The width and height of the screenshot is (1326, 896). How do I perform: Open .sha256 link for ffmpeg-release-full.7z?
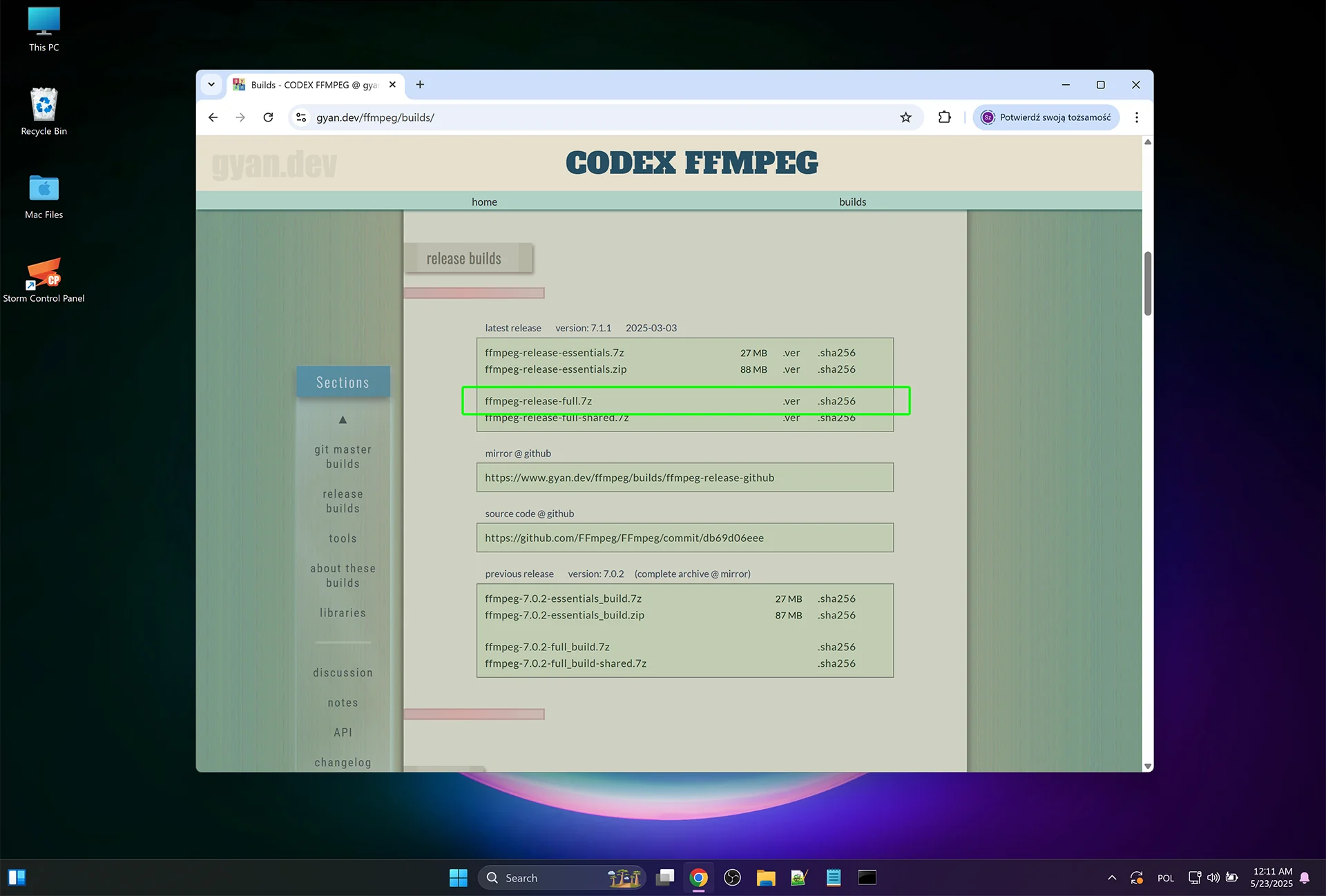click(836, 401)
